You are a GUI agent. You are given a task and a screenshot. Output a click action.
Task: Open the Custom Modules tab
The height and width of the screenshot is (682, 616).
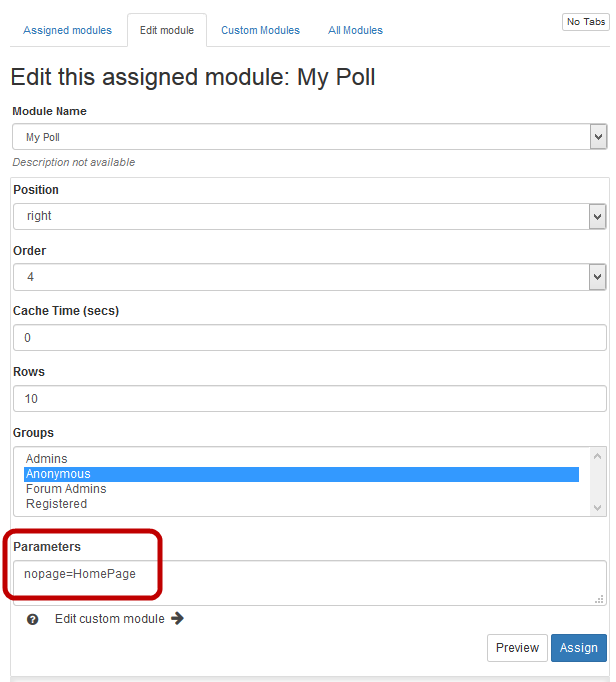pyautogui.click(x=260, y=30)
